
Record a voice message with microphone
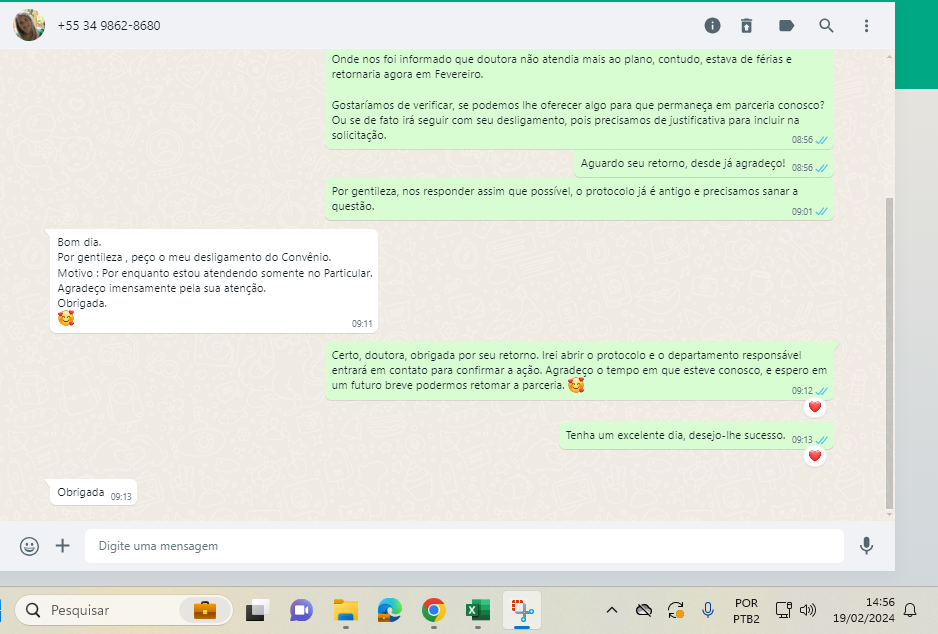(866, 545)
